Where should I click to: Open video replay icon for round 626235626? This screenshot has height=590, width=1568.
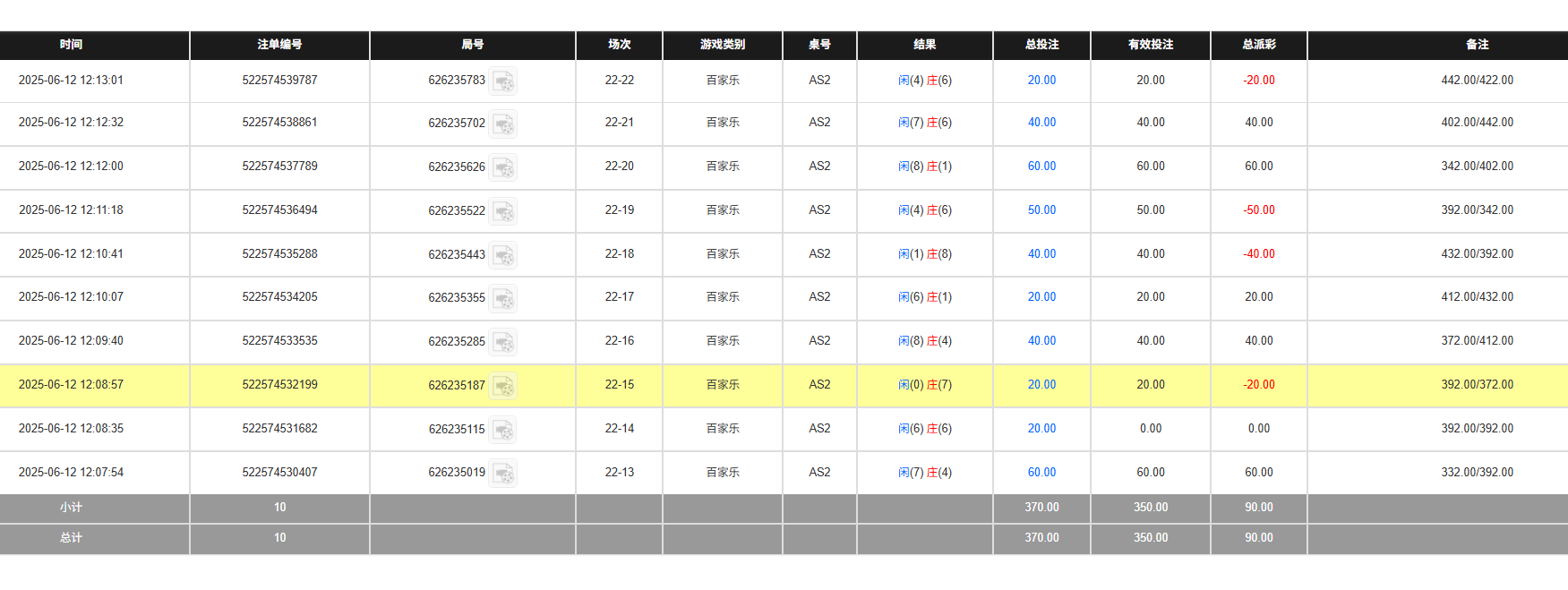503,167
